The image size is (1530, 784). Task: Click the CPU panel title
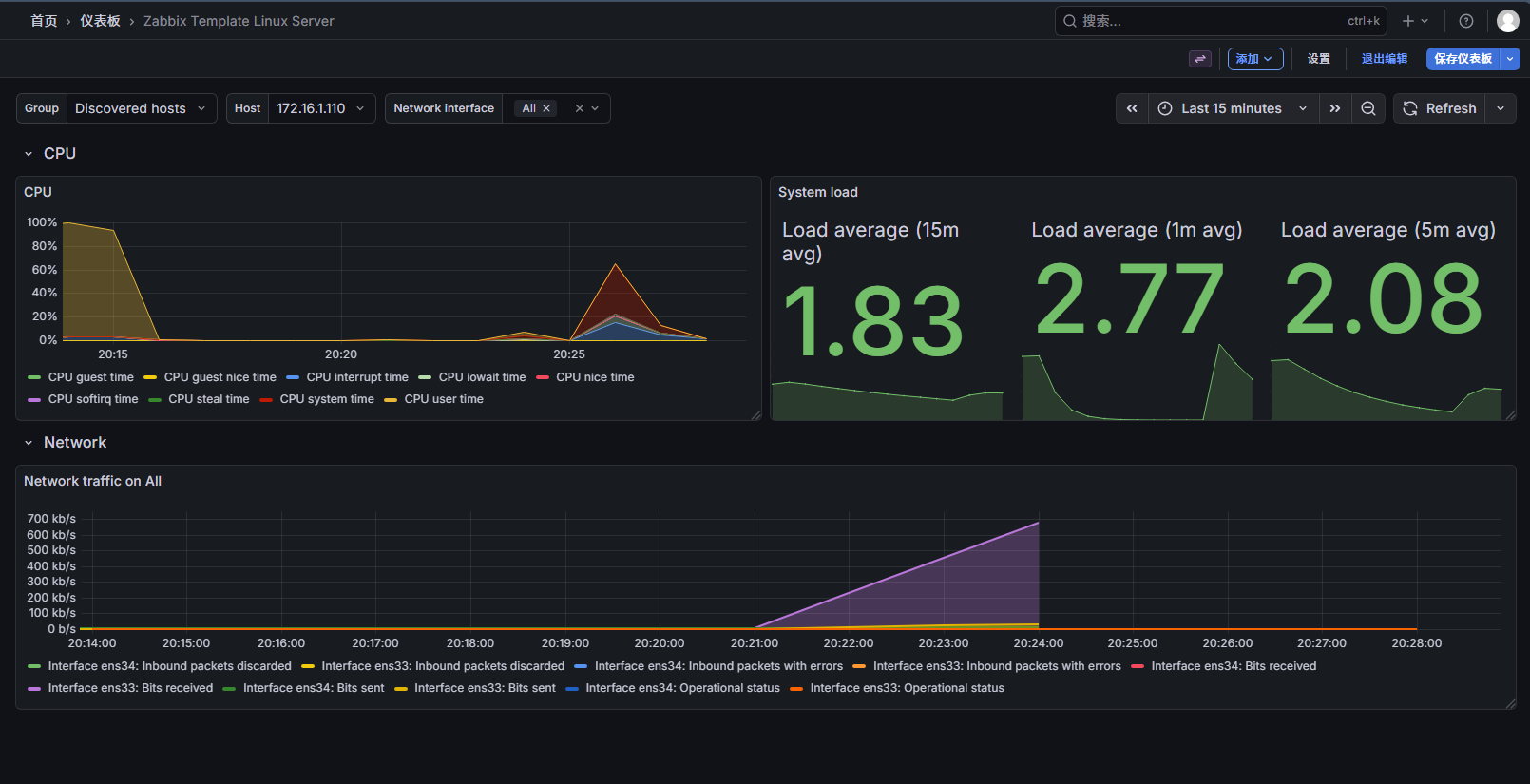38,192
